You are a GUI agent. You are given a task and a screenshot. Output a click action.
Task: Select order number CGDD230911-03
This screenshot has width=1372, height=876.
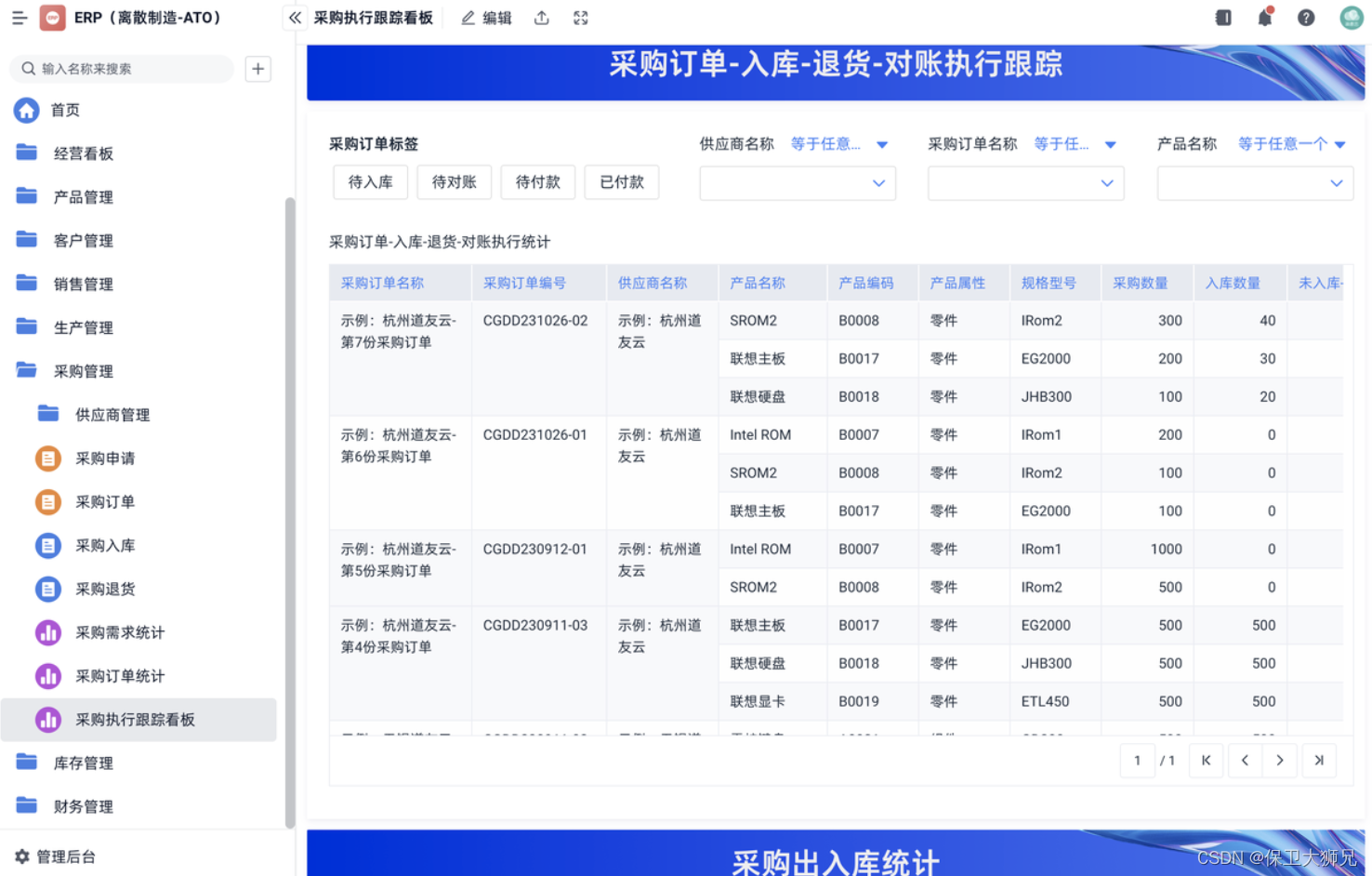click(535, 626)
